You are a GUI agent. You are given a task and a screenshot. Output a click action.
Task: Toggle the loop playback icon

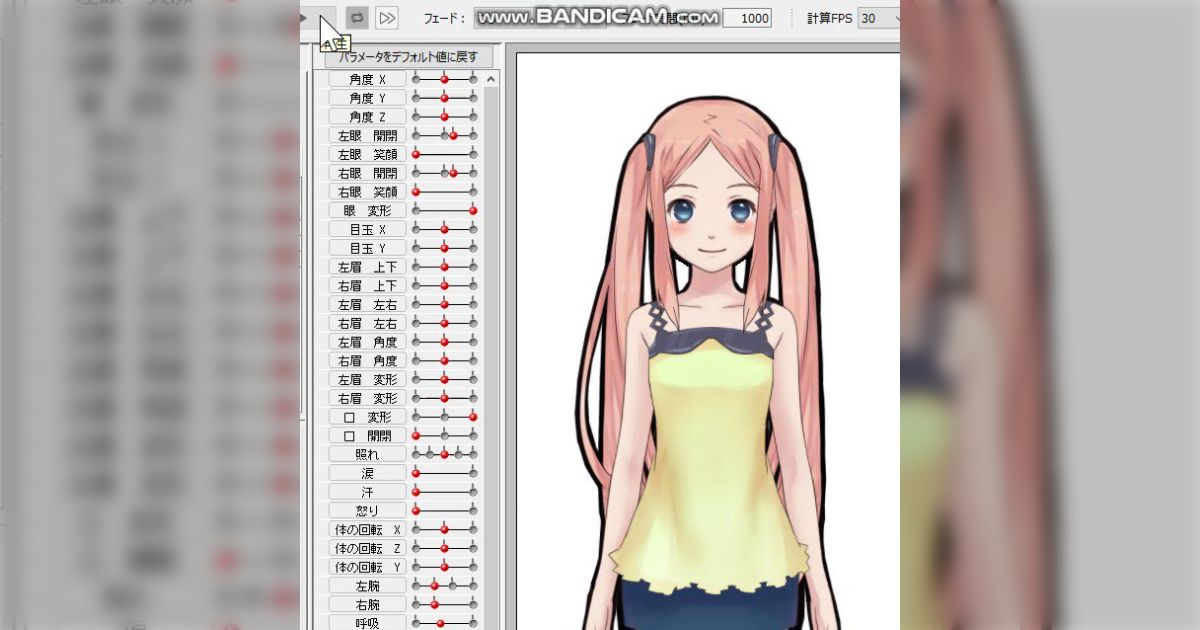pyautogui.click(x=358, y=17)
